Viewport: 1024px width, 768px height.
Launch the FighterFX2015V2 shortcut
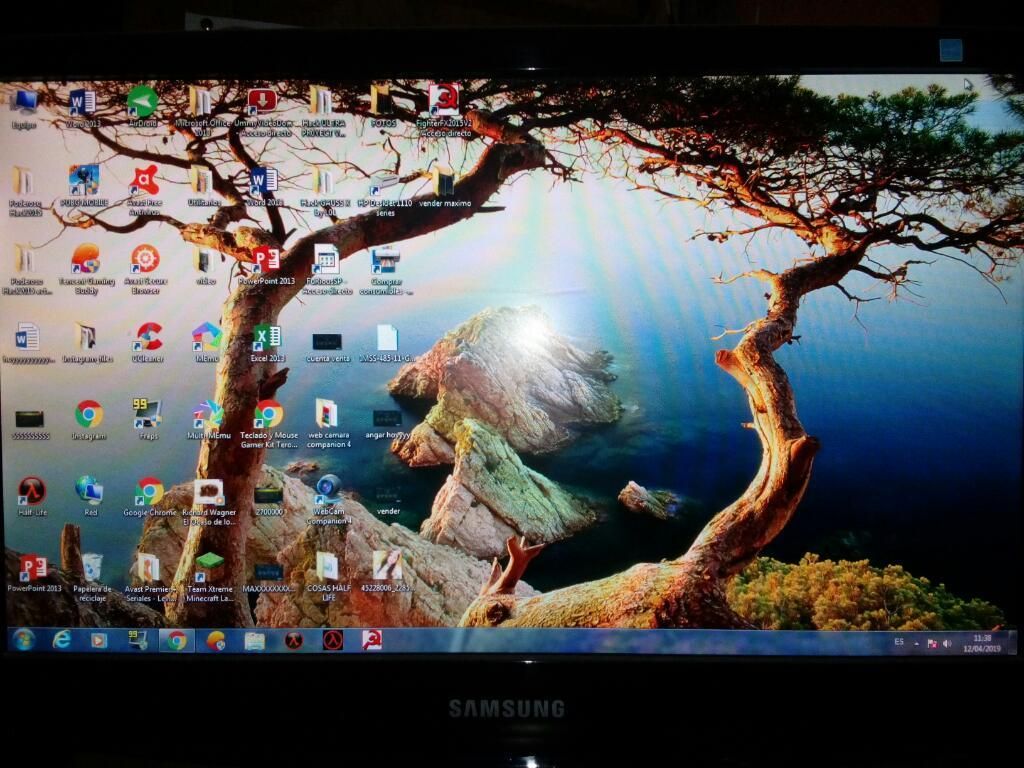443,108
